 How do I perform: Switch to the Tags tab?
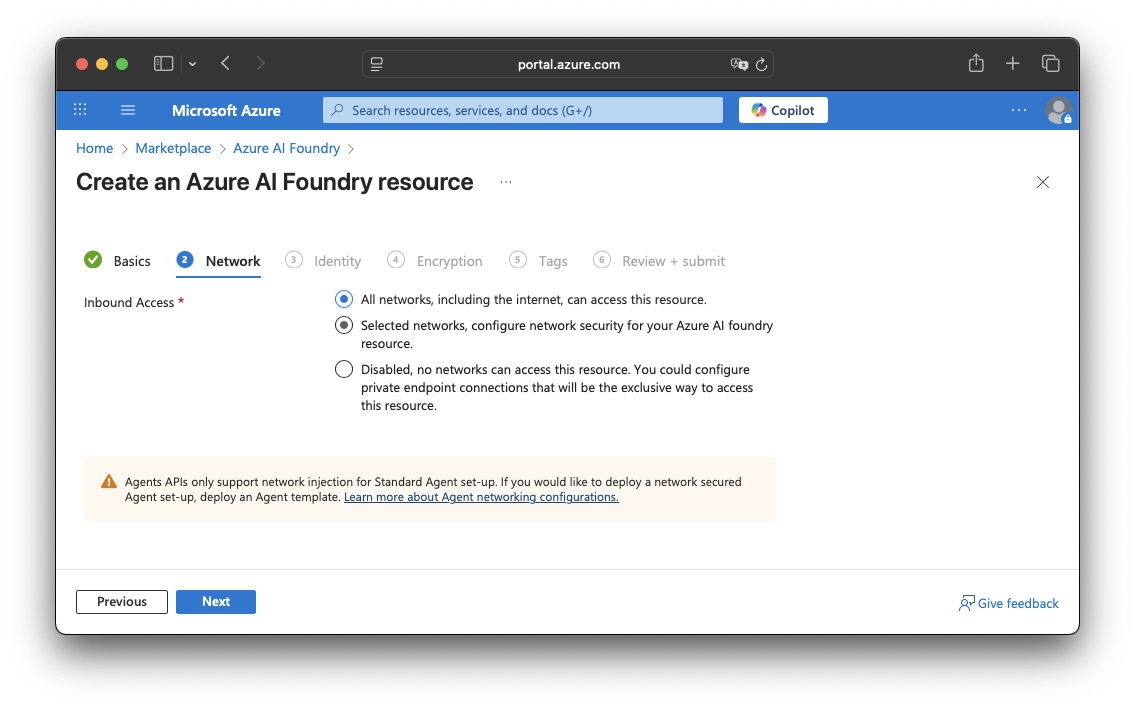click(539, 261)
